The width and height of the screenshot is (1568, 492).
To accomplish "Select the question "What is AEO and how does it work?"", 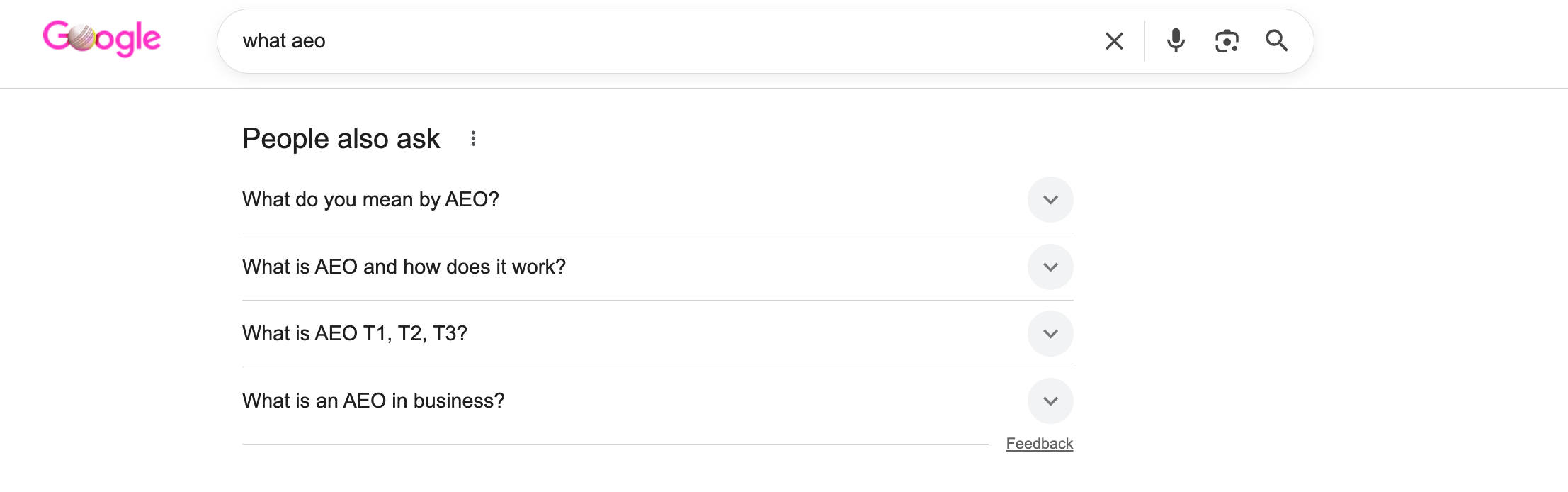I will tap(404, 267).
